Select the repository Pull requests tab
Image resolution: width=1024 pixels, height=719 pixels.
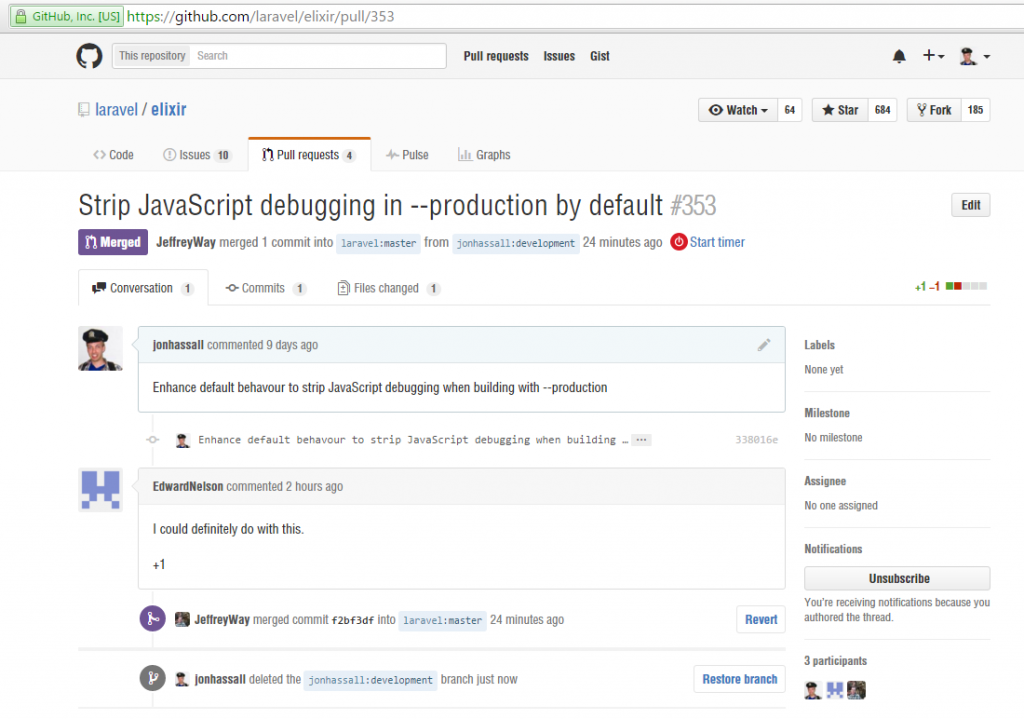click(309, 155)
